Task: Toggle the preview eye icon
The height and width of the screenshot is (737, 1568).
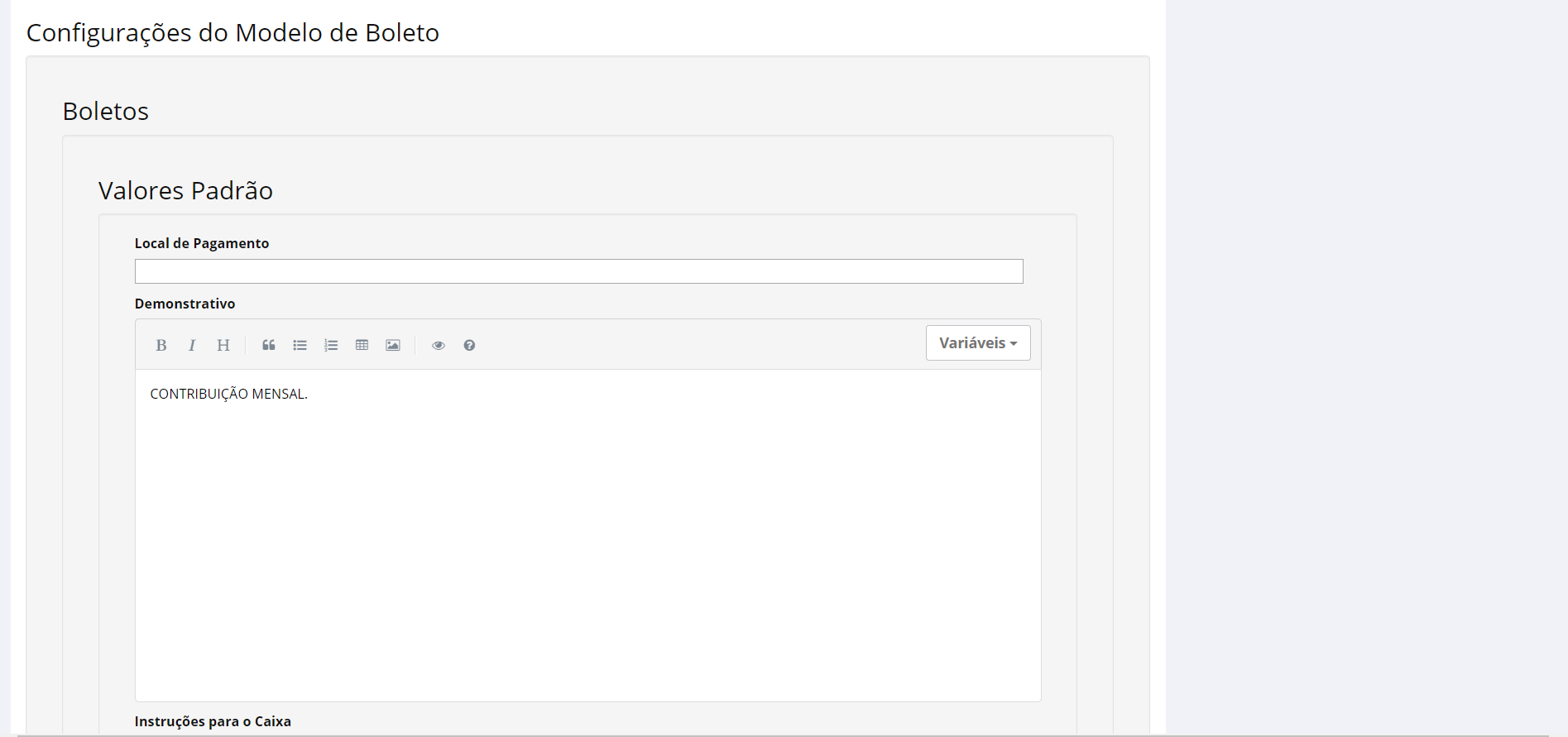Action: click(439, 346)
